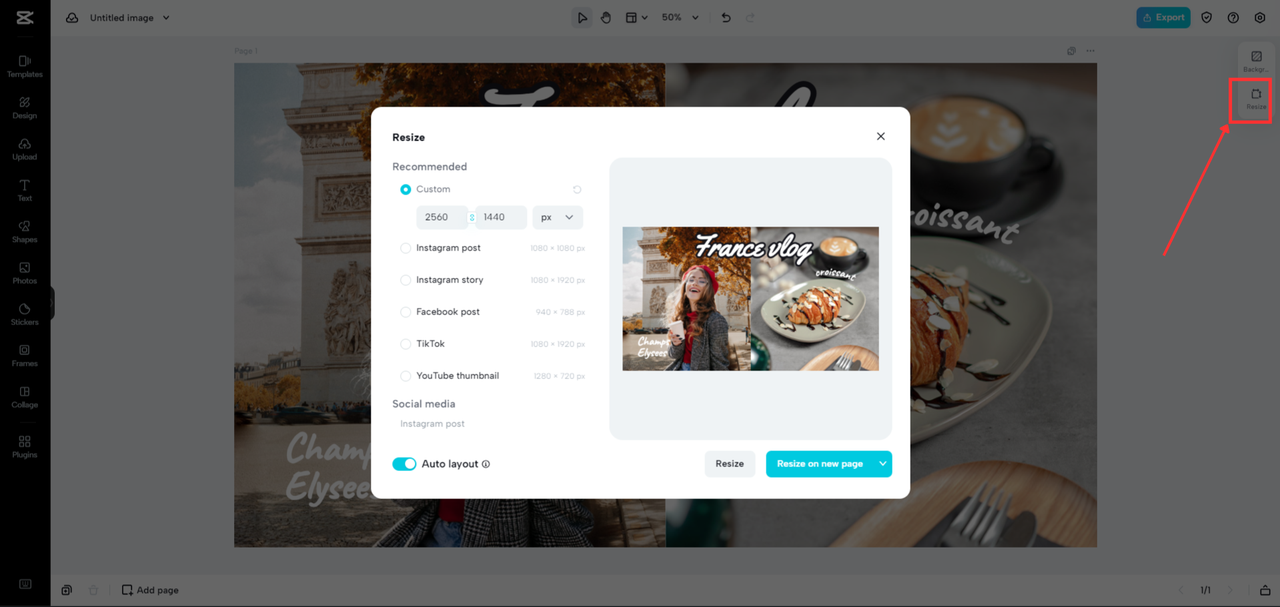
Task: Click the undo arrow
Action: coord(726,18)
